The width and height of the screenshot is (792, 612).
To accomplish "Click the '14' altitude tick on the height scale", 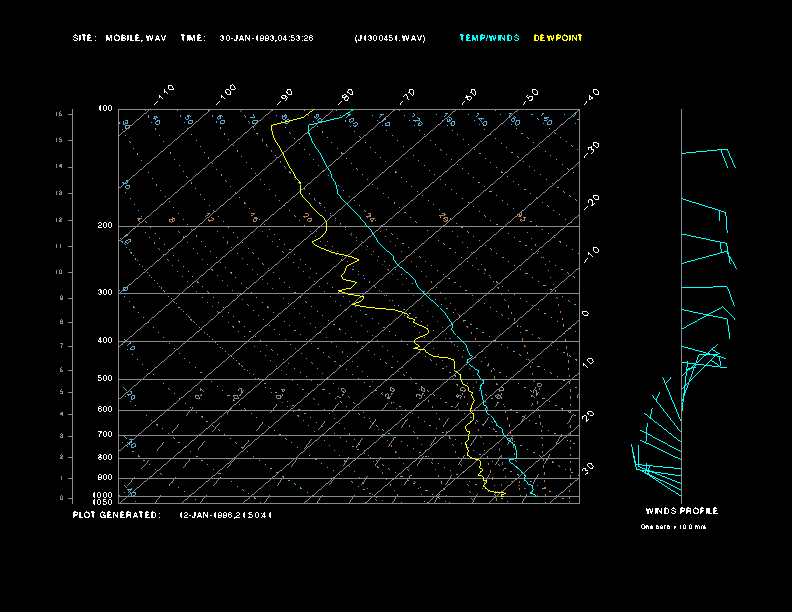I will tap(59, 167).
